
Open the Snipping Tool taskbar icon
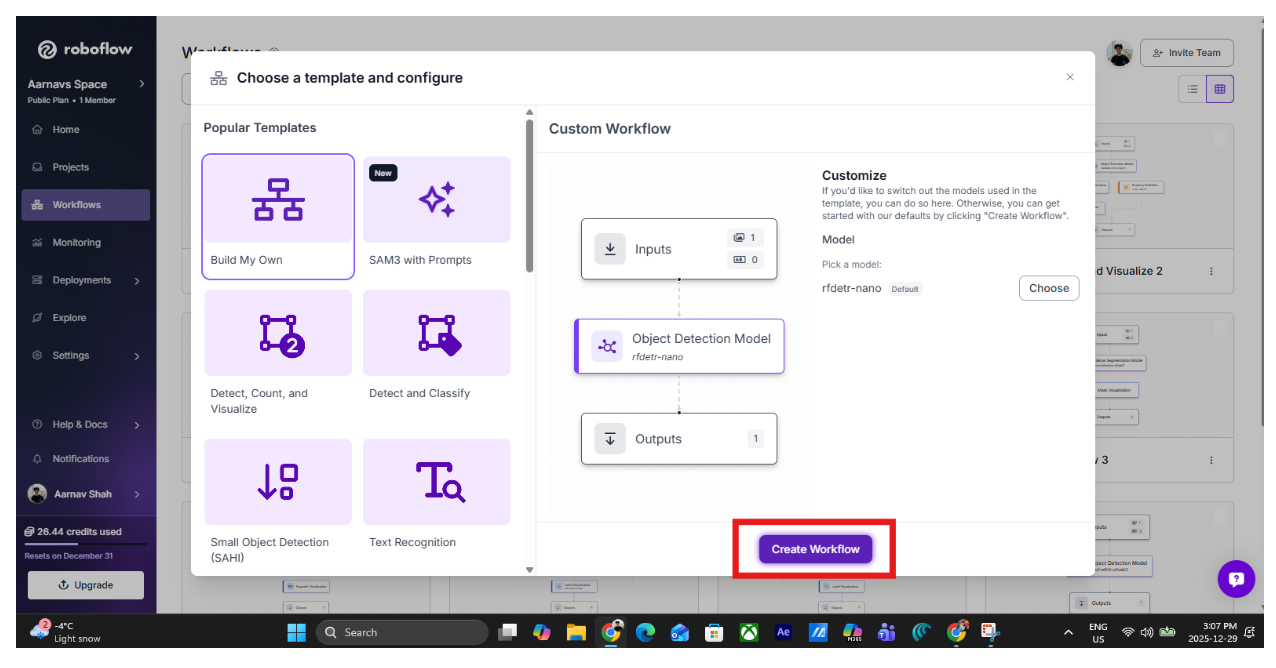tap(991, 632)
